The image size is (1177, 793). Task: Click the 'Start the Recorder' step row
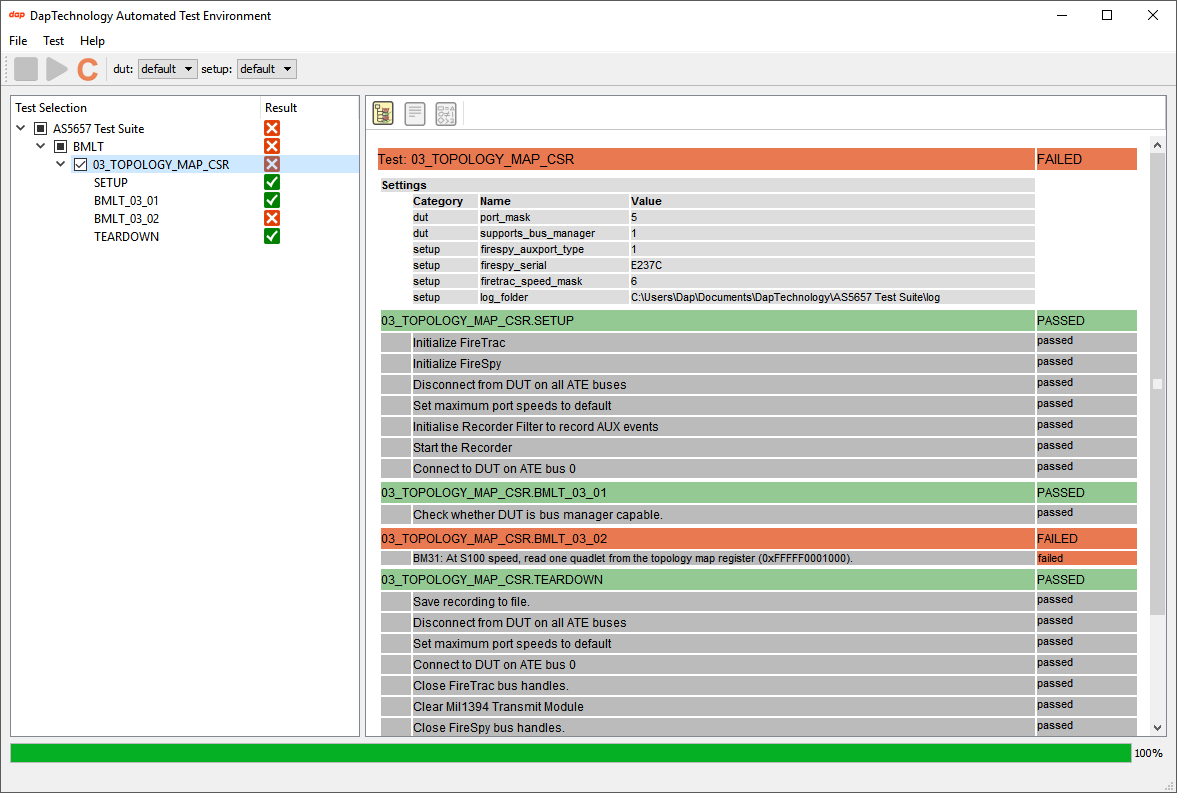point(724,448)
